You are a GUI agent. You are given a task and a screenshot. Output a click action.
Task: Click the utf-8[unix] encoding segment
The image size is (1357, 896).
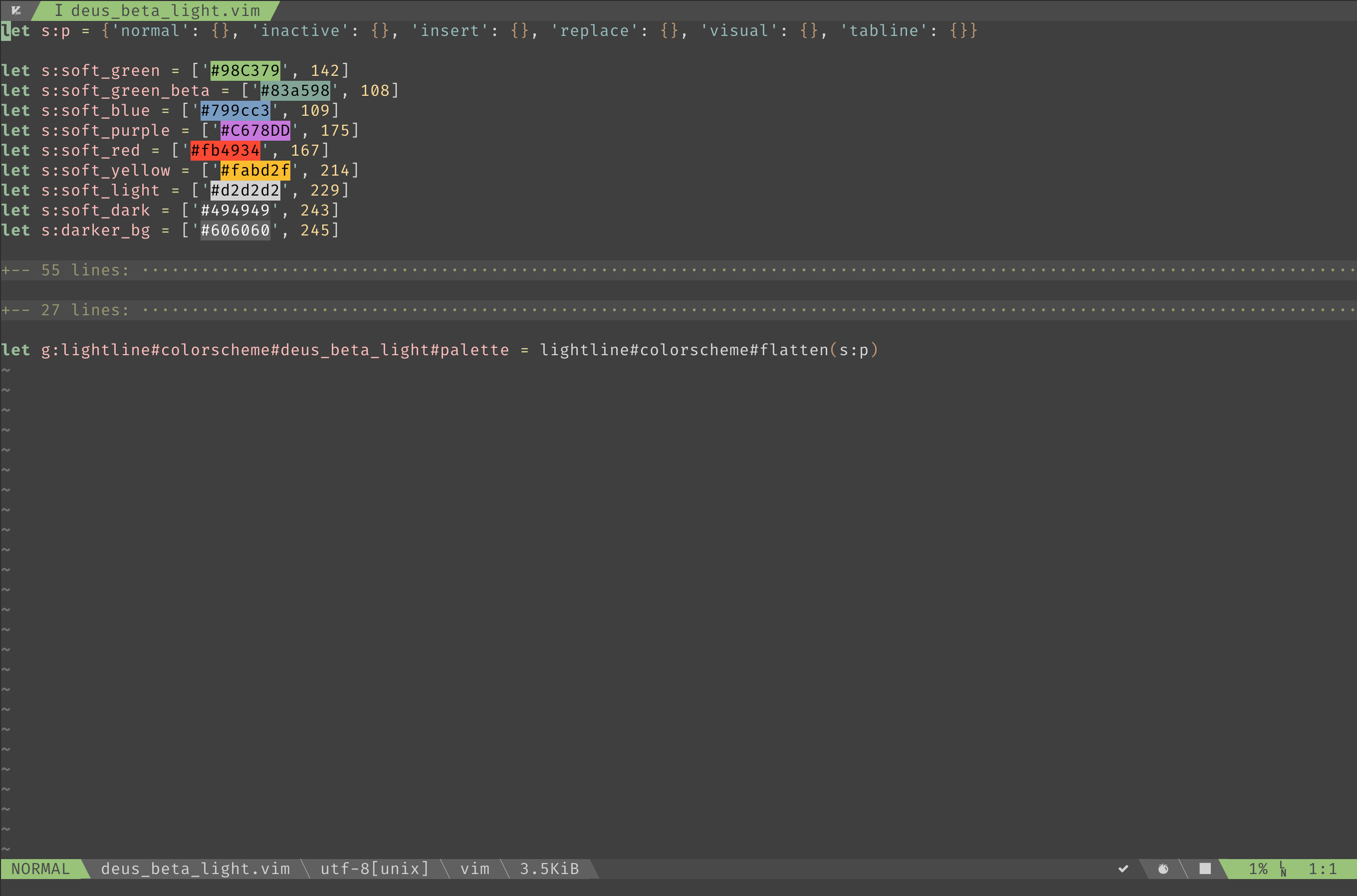[374, 869]
